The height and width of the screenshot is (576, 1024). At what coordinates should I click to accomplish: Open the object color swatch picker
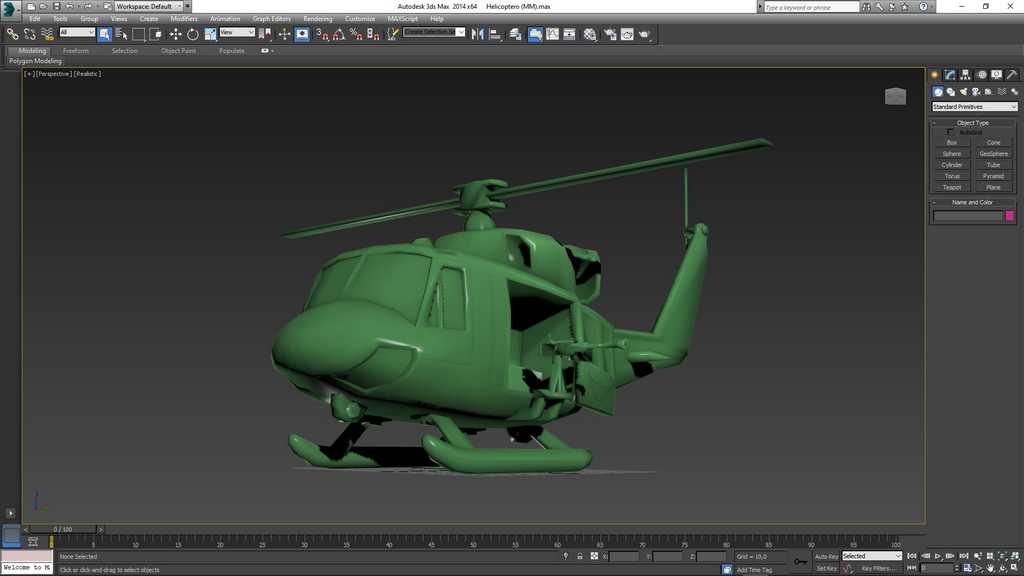tap(1008, 215)
